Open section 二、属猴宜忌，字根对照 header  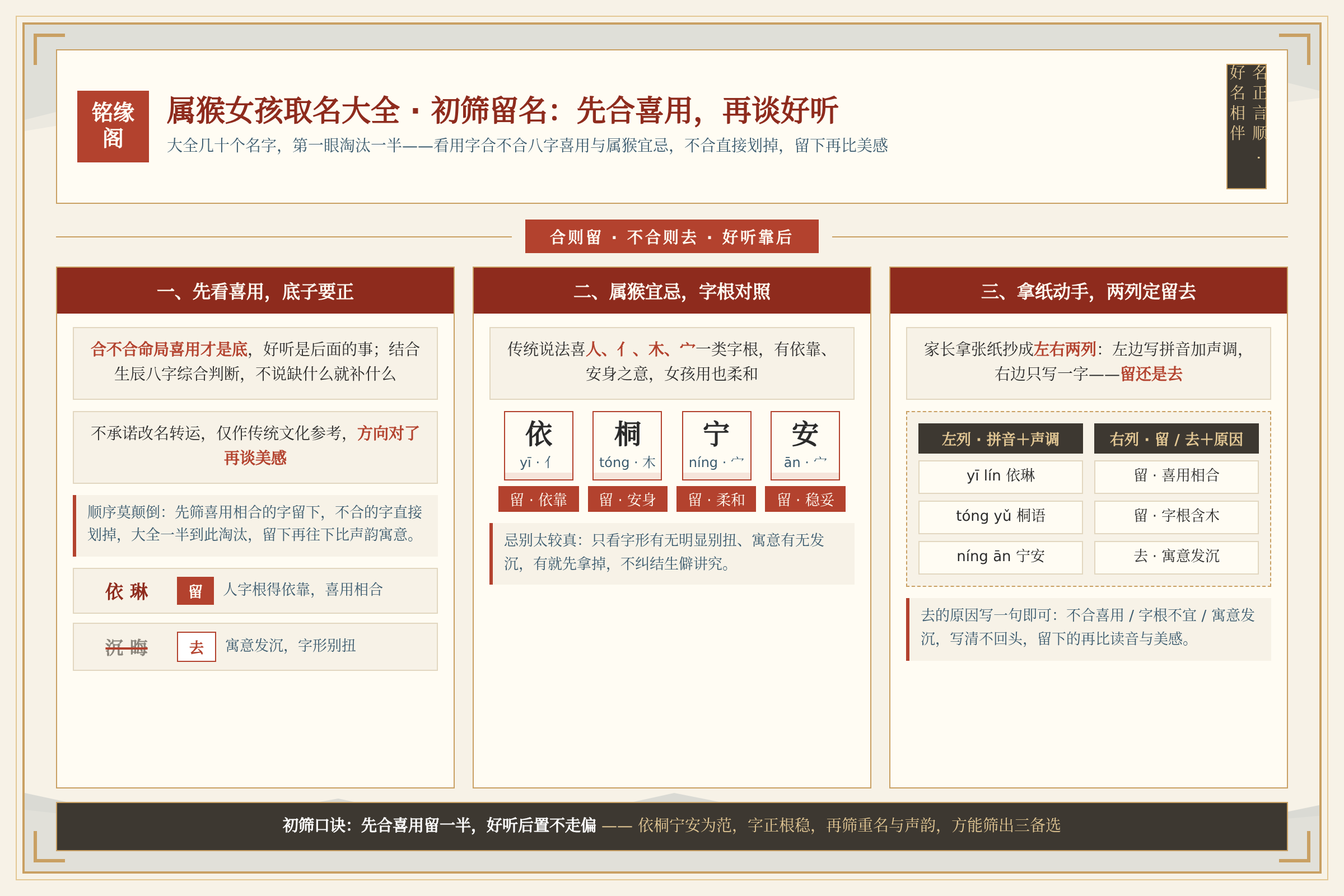point(672,291)
